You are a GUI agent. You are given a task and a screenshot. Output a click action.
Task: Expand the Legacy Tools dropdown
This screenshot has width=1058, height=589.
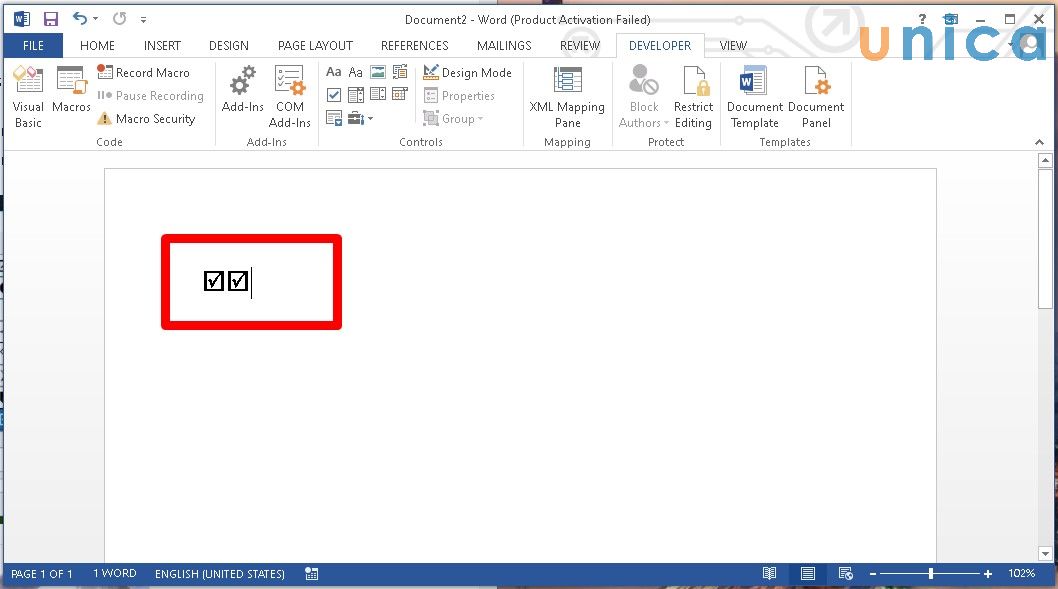[360, 119]
